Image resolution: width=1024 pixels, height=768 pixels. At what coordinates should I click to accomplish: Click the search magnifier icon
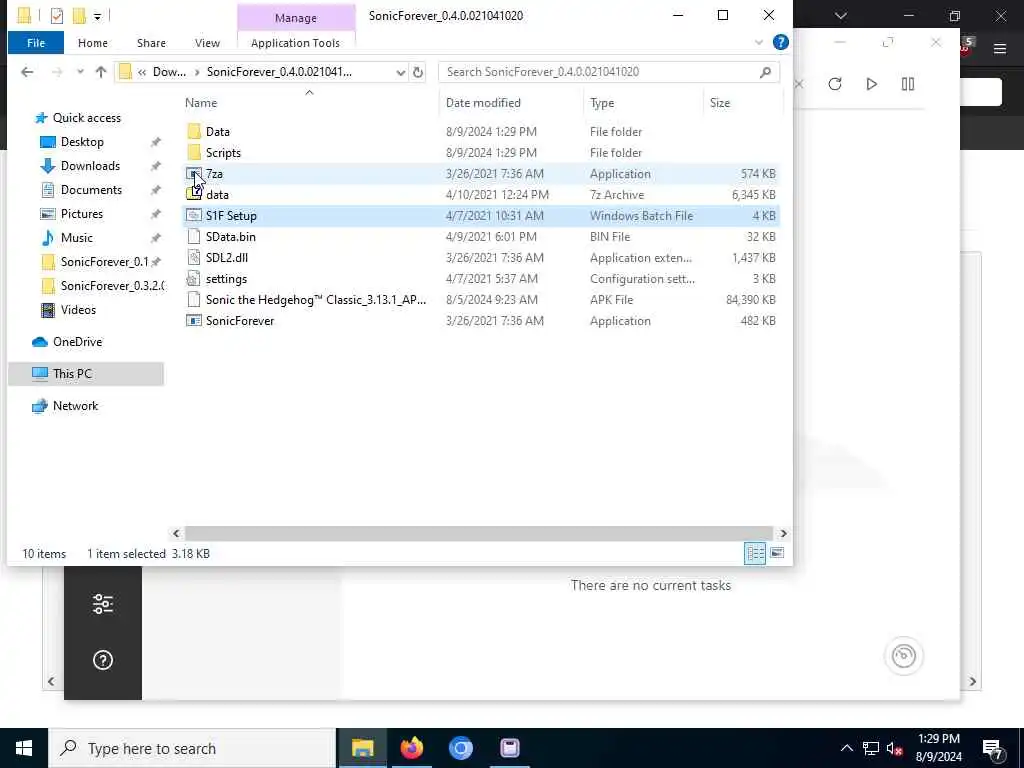(765, 72)
